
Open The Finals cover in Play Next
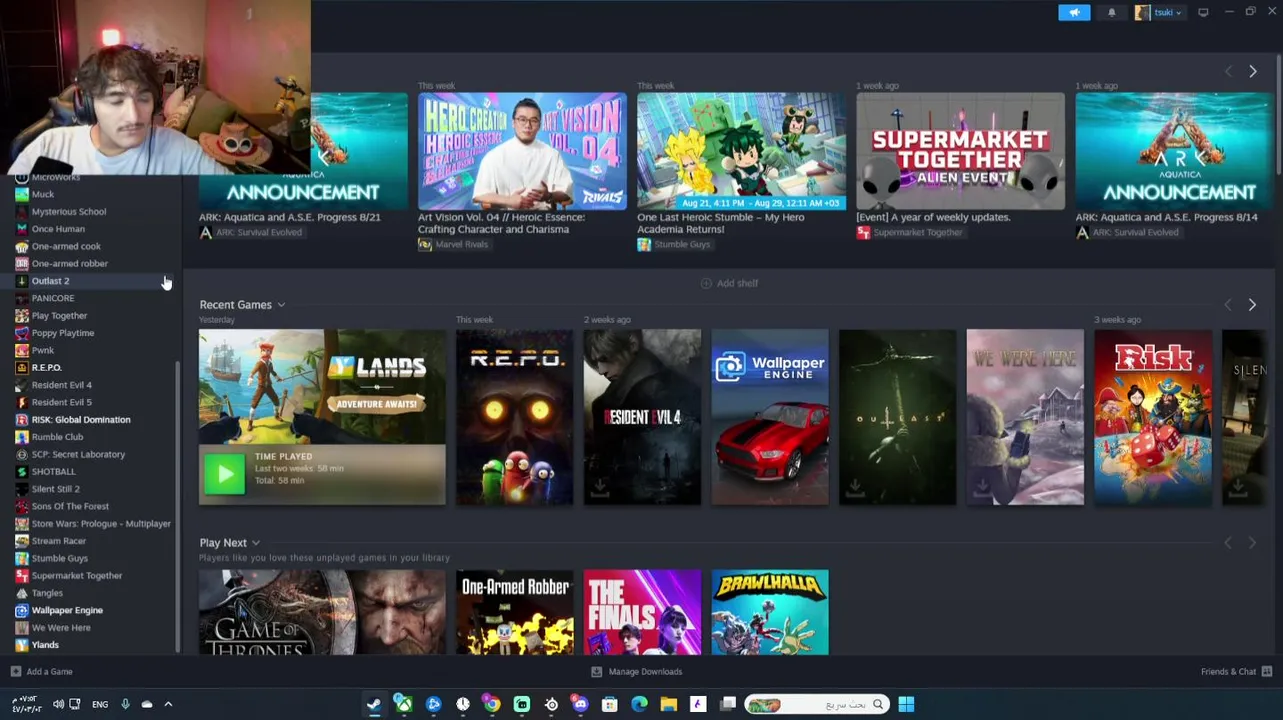(x=642, y=612)
